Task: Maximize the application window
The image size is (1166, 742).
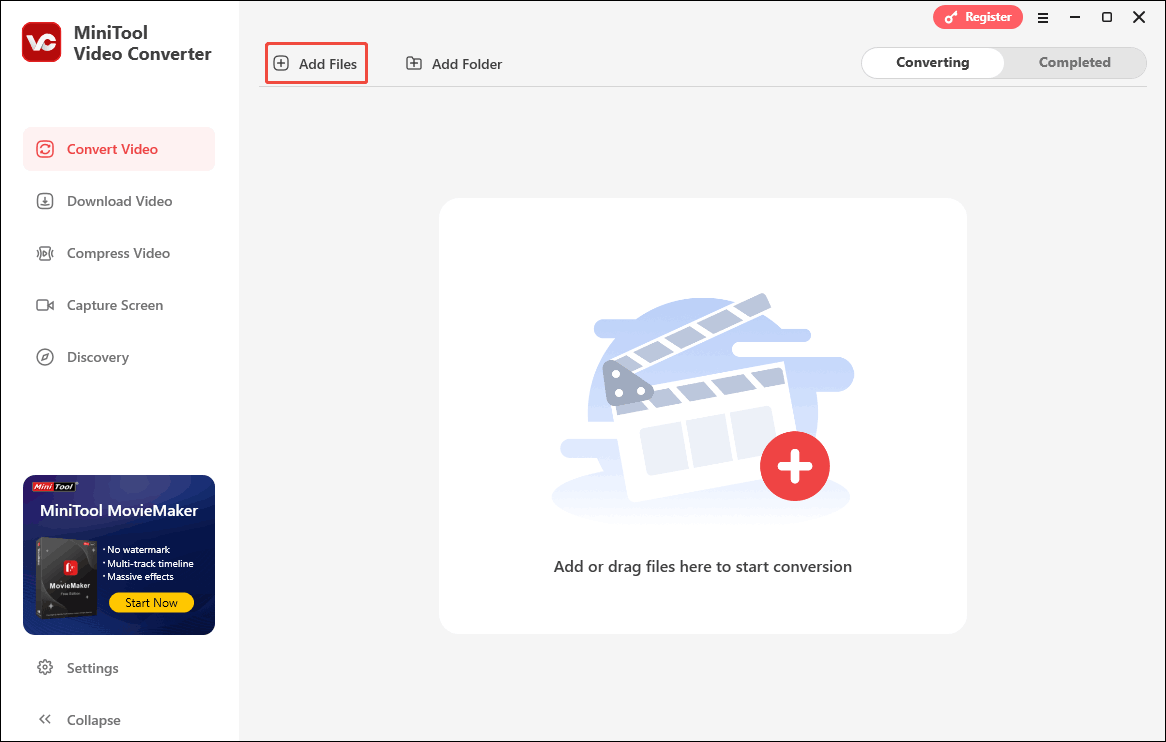Action: 1107,17
